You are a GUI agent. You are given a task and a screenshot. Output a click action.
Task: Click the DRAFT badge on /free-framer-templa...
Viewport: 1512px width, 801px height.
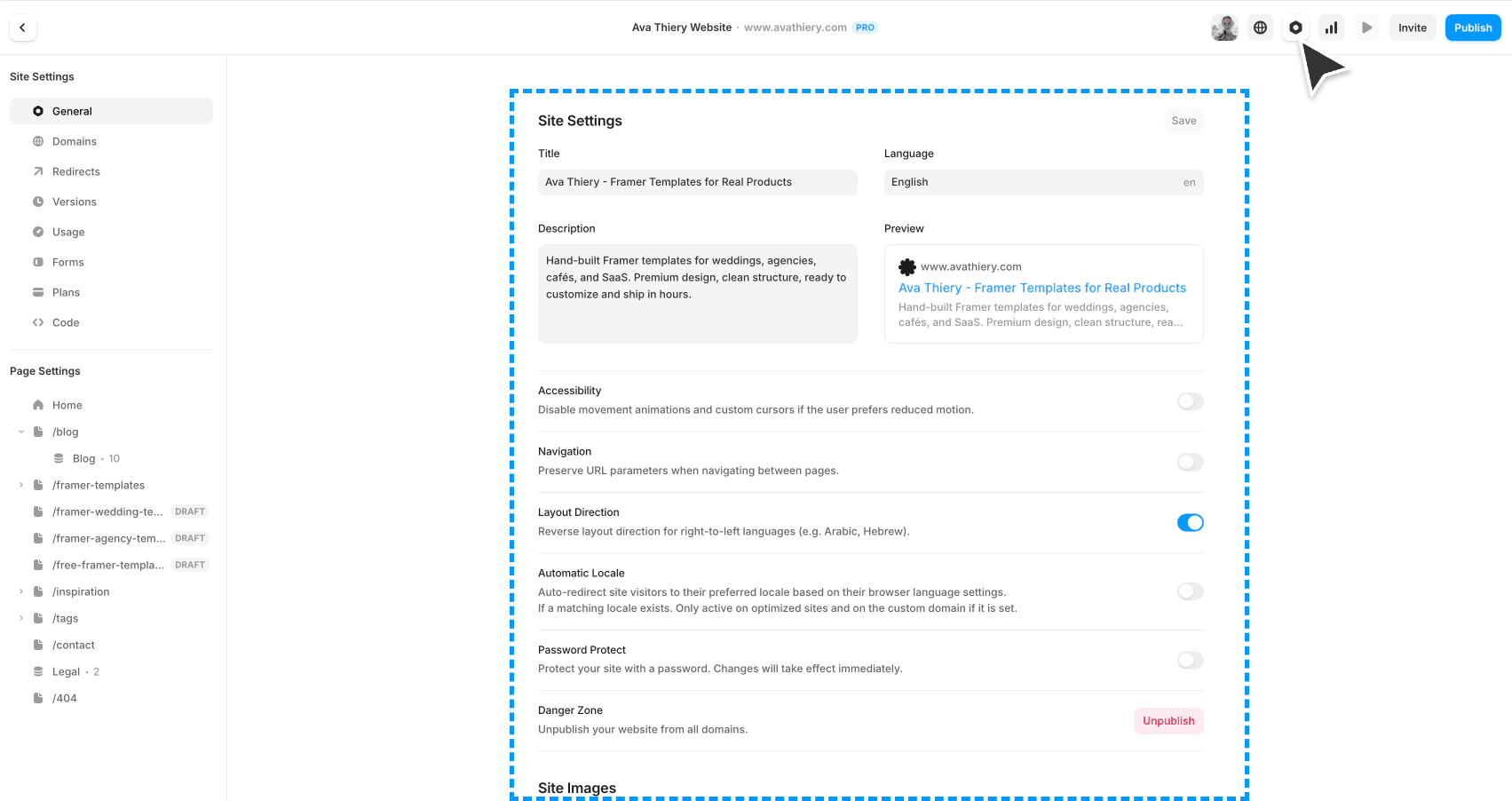click(x=190, y=565)
